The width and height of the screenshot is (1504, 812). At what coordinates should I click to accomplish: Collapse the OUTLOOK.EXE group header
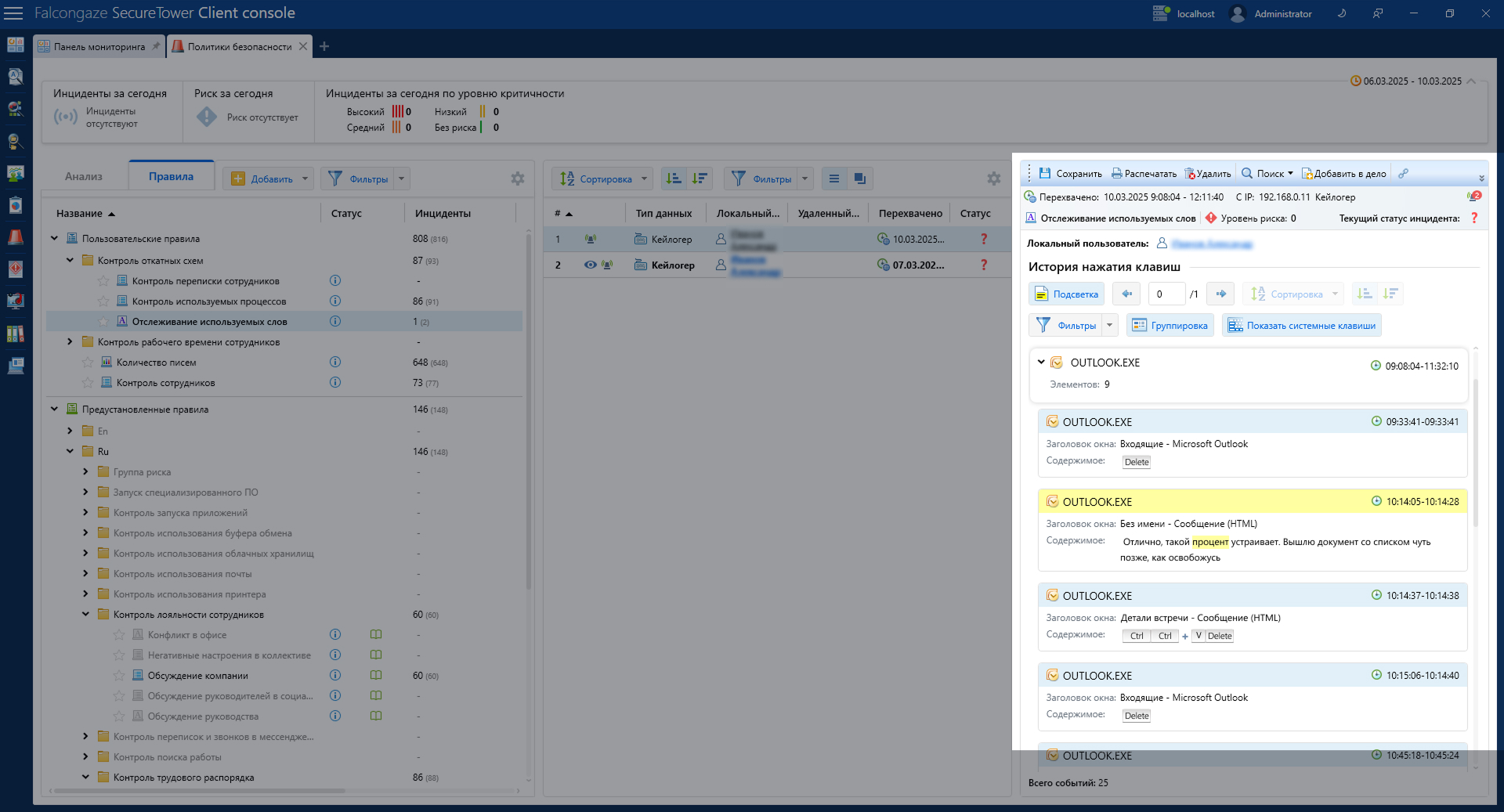(1041, 362)
